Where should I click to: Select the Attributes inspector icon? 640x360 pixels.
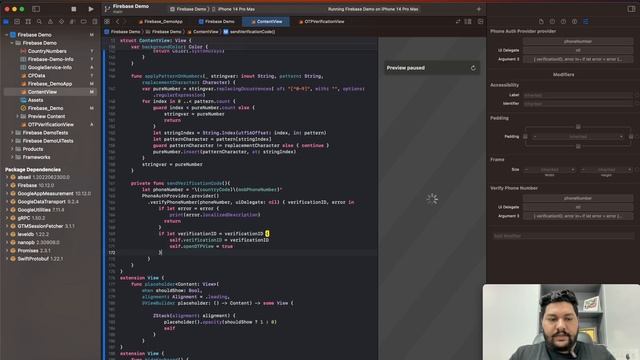click(x=586, y=22)
